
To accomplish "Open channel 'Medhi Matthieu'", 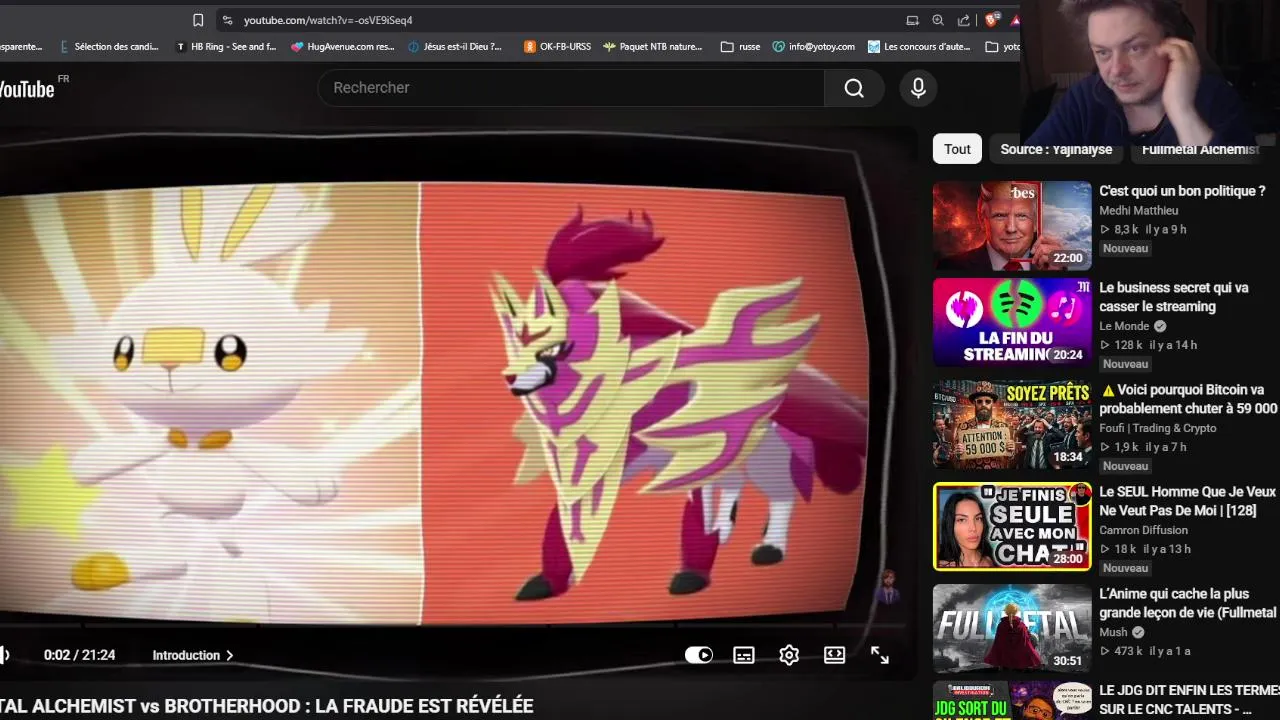I will click(1138, 210).
